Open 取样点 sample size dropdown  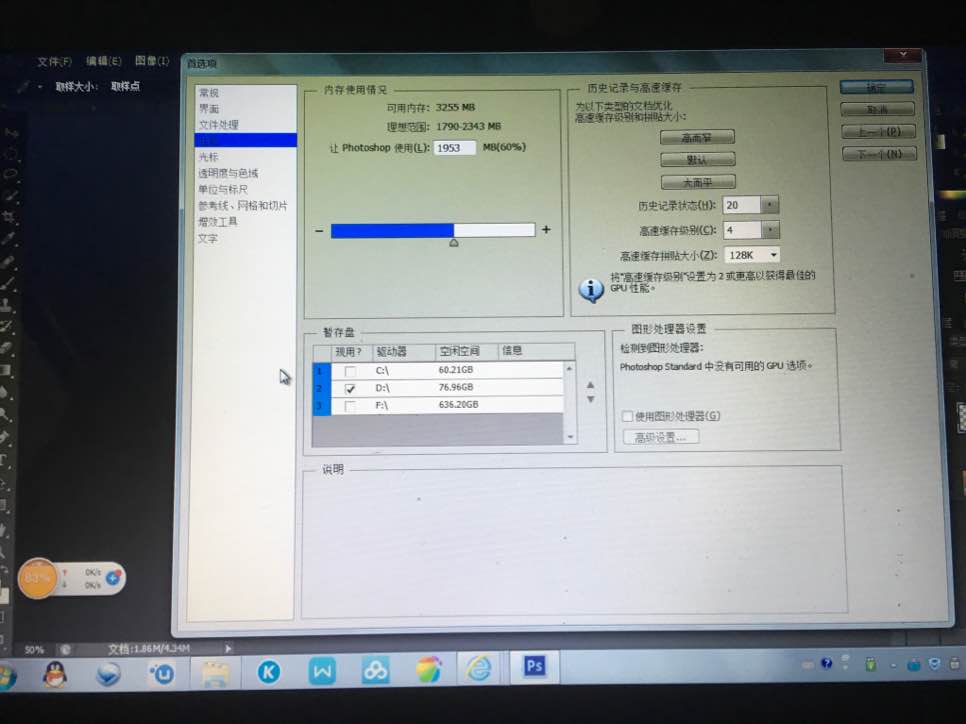[x=125, y=86]
